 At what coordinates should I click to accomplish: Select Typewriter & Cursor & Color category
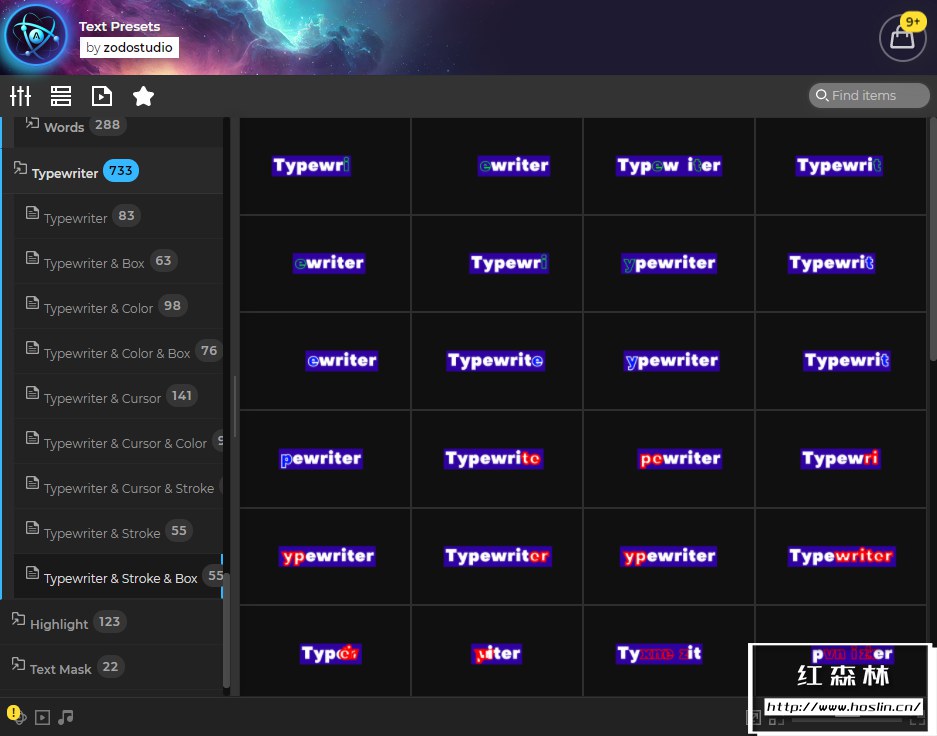pyautogui.click(x=118, y=441)
